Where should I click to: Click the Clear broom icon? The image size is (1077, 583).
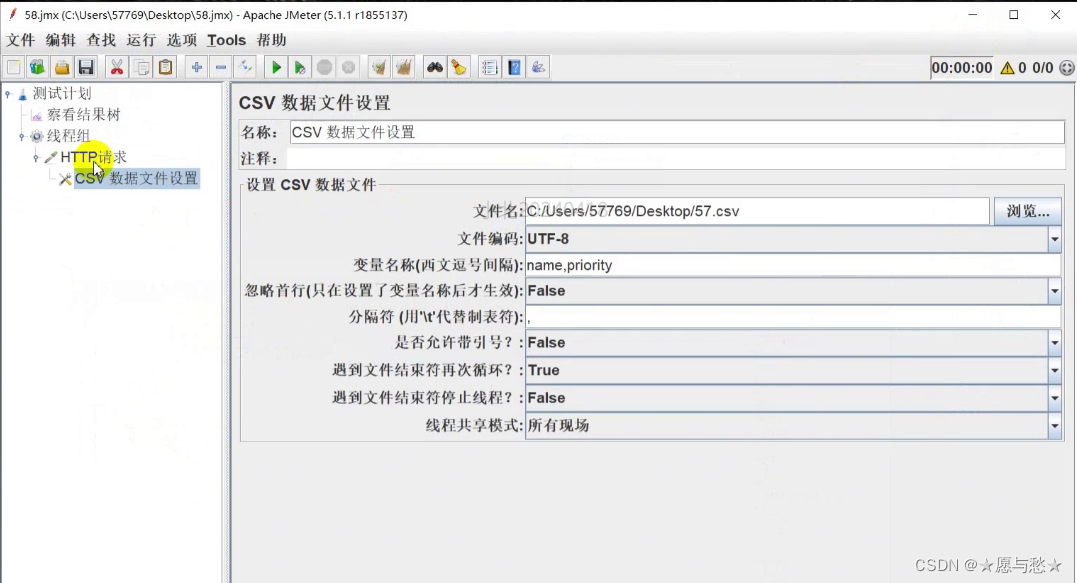coord(378,67)
